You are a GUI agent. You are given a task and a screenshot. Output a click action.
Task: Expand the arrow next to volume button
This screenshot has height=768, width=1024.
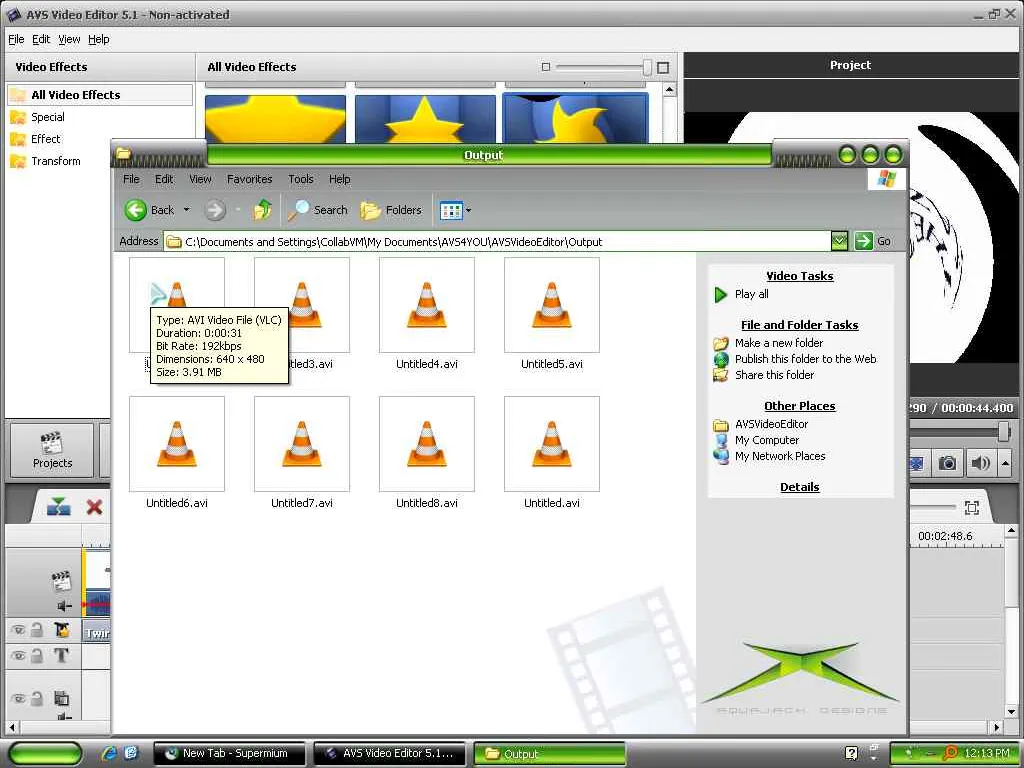[1006, 463]
